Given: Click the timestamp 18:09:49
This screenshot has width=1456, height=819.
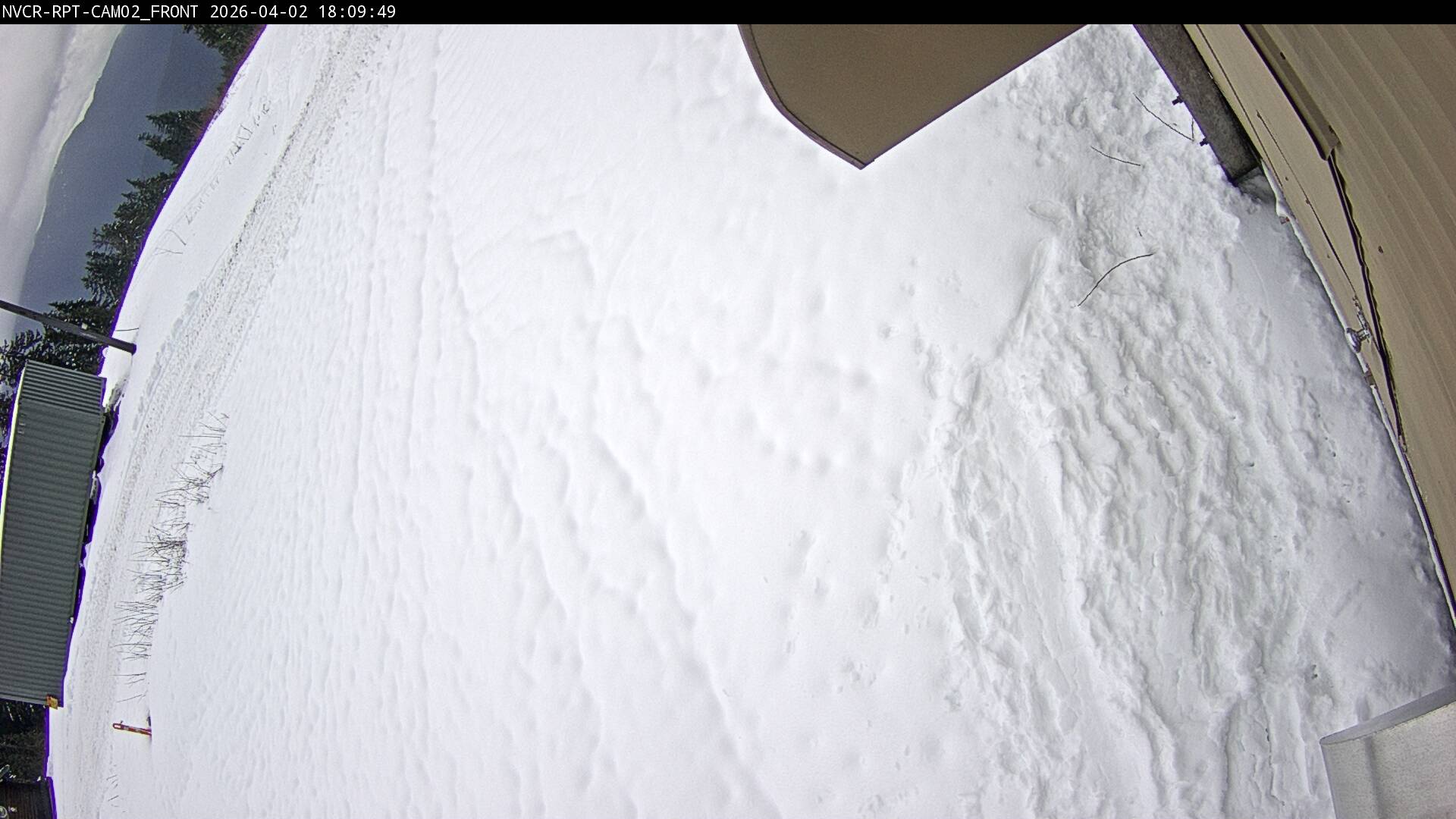Looking at the screenshot, I should click(x=356, y=11).
